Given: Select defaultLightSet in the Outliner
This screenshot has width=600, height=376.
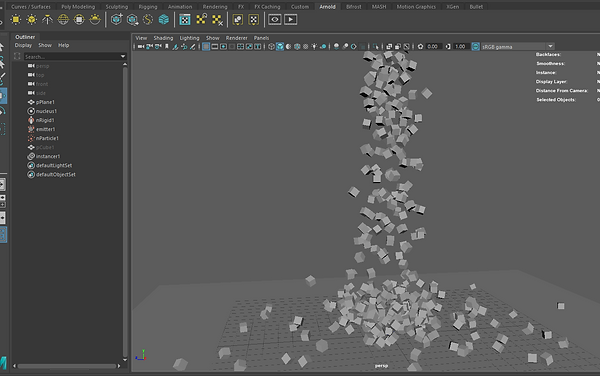Looking at the screenshot, I should (54, 165).
